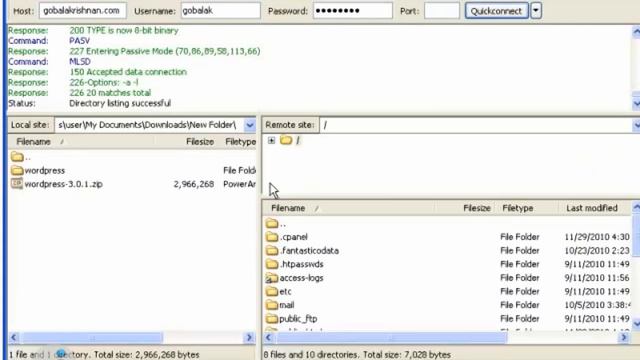Click the Local site path field
640x360 pixels.
pos(149,125)
